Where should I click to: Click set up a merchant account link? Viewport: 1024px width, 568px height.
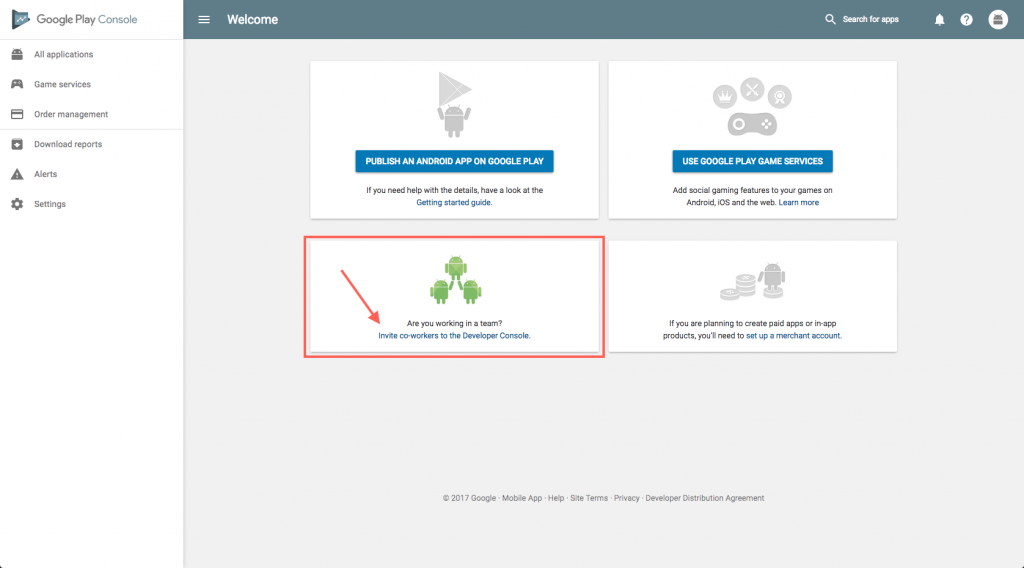(793, 336)
